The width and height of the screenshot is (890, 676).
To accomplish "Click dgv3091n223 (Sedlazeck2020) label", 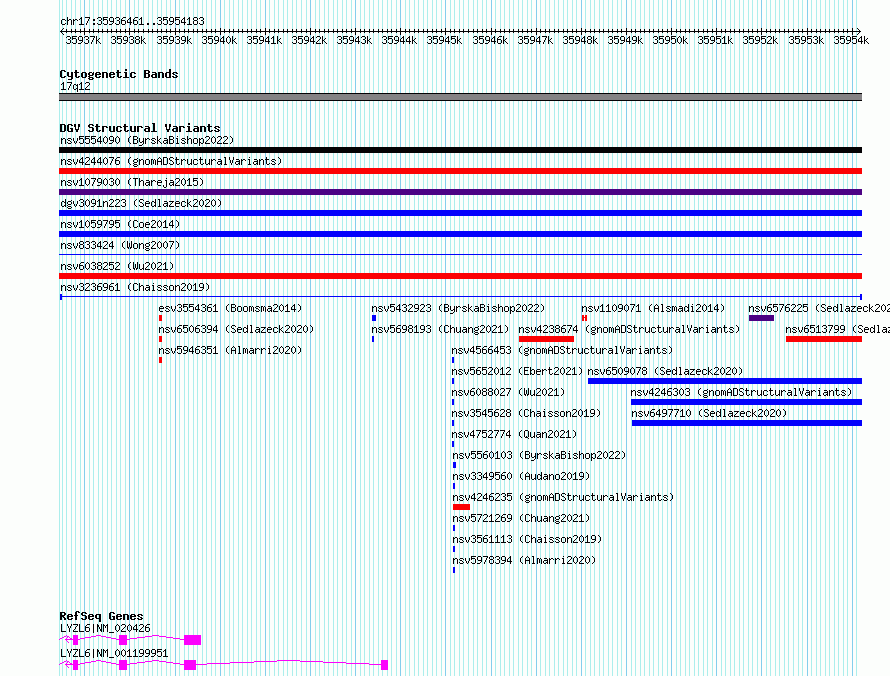I will click(141, 203).
